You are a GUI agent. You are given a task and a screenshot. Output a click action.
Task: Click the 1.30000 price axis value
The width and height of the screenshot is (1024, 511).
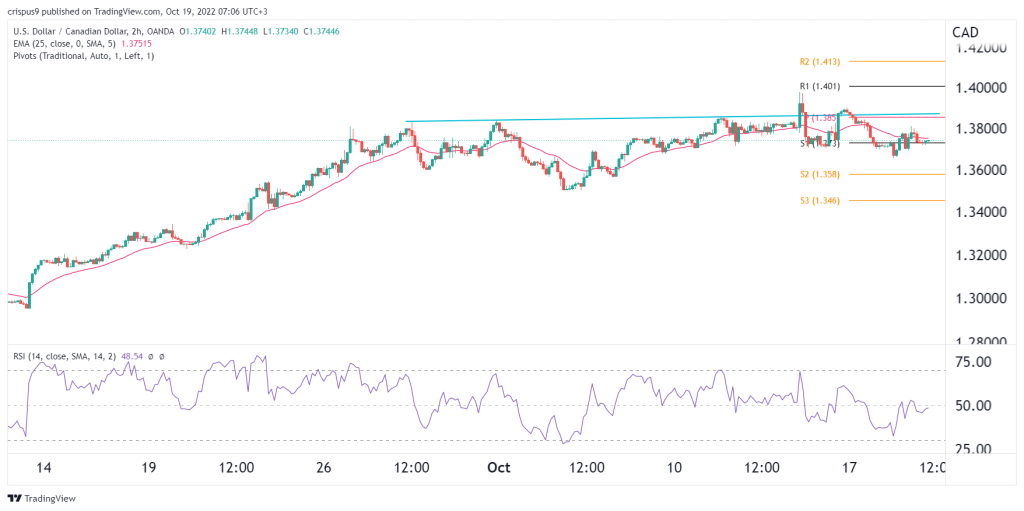[982, 298]
